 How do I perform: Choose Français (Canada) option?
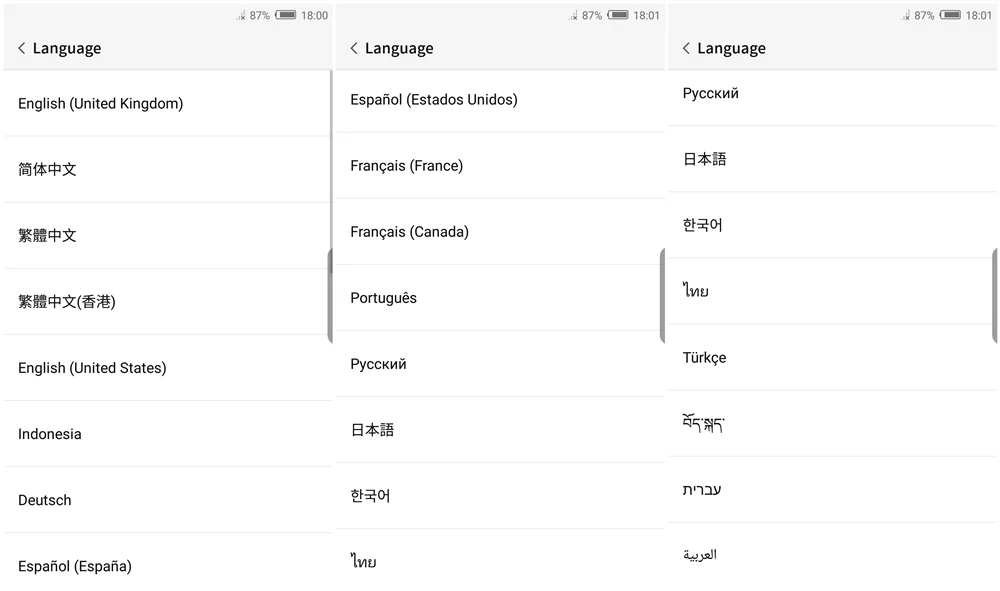(409, 232)
